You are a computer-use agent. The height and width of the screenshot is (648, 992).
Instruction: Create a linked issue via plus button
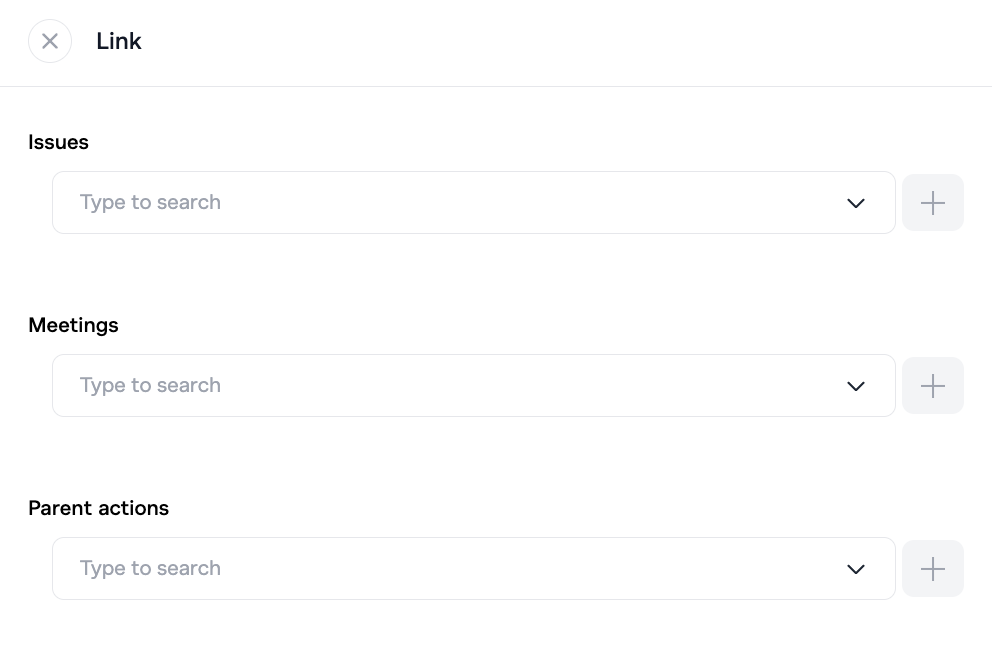[x=933, y=203]
